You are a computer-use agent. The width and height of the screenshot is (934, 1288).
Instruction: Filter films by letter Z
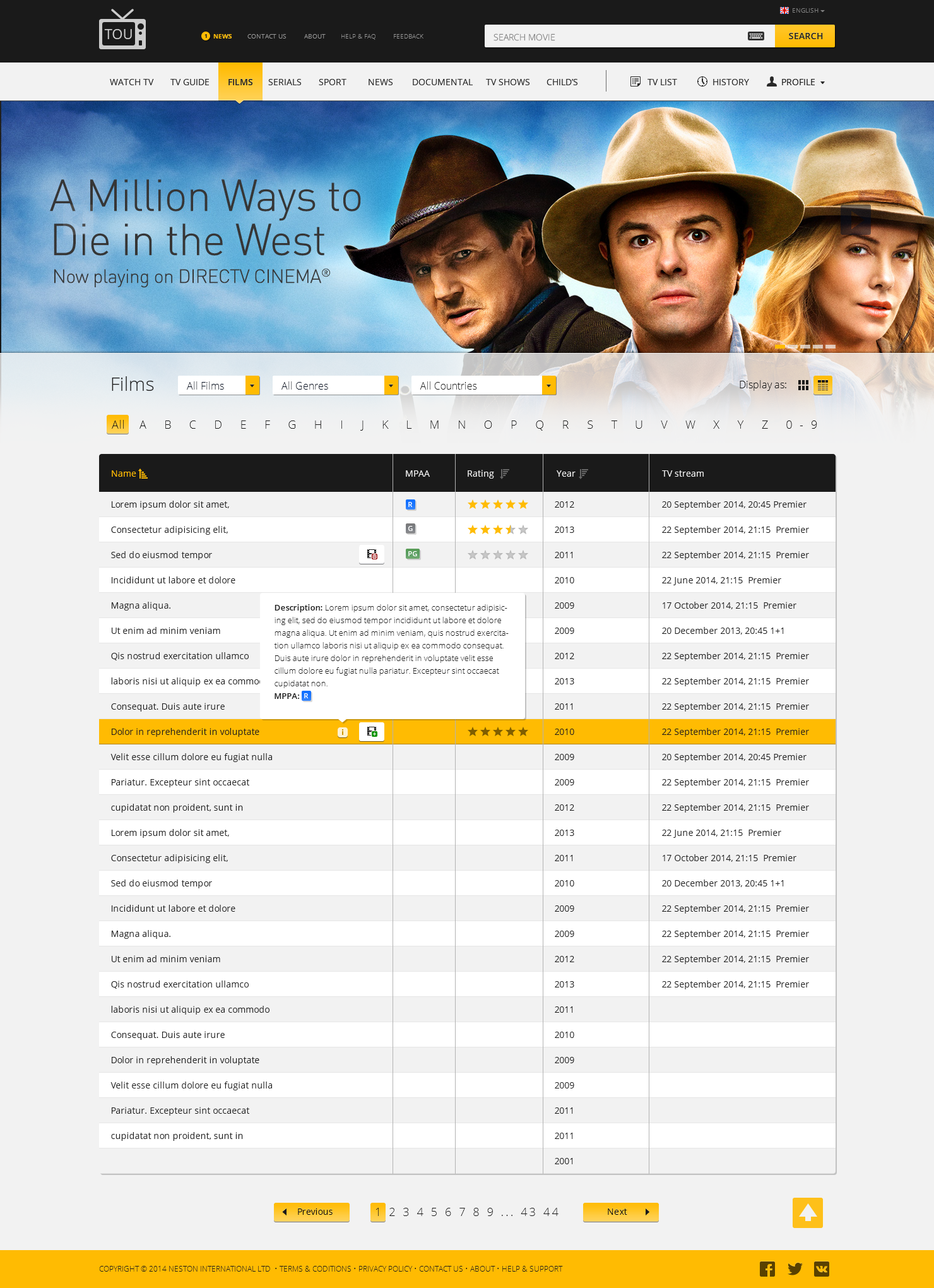pyautogui.click(x=765, y=424)
